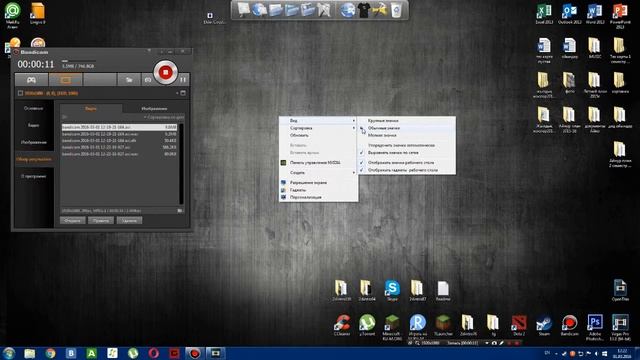Image resolution: width=640 pixels, height=360 pixels.
Task: Open the Обзор результатов section in Bandicam sidebar
Action: coord(33,159)
